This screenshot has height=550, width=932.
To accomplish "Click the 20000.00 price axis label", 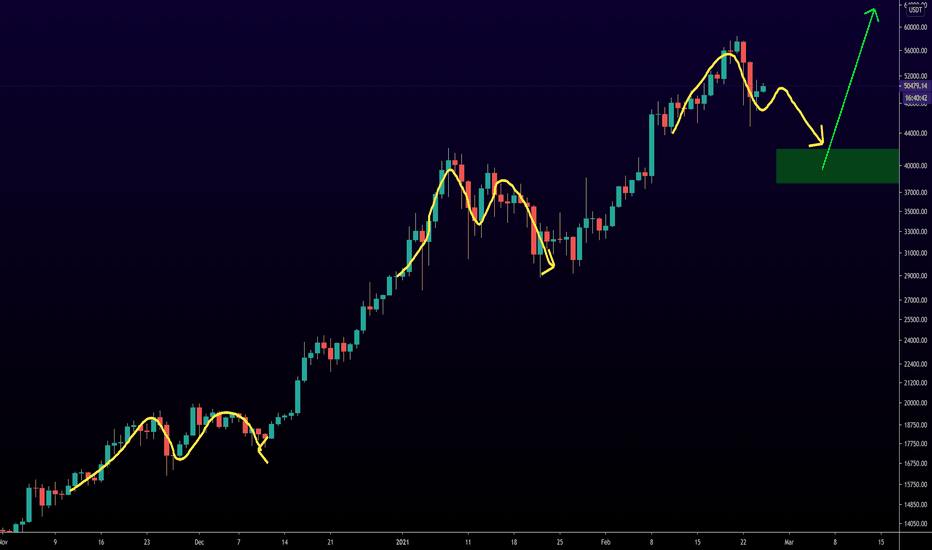I will click(916, 403).
